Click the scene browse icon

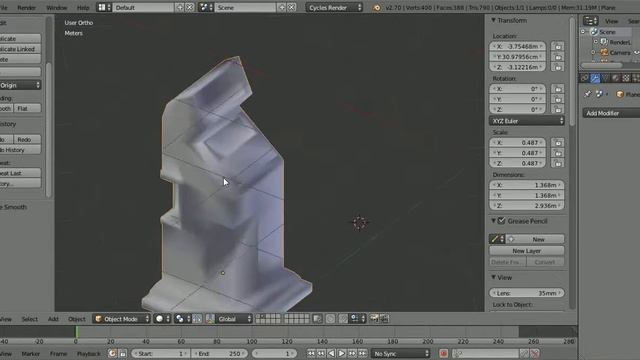(206, 7)
